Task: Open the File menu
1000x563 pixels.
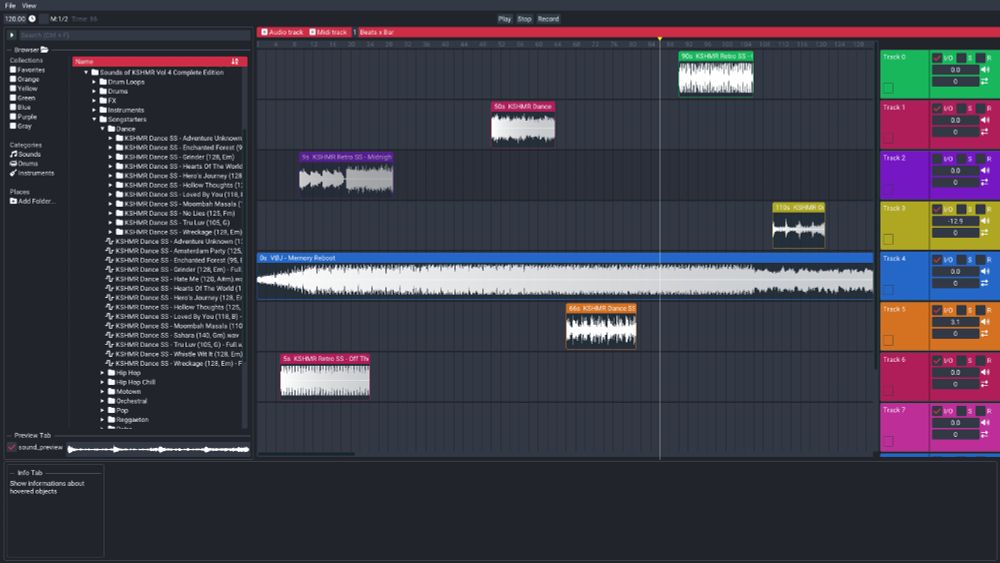Action: point(10,5)
